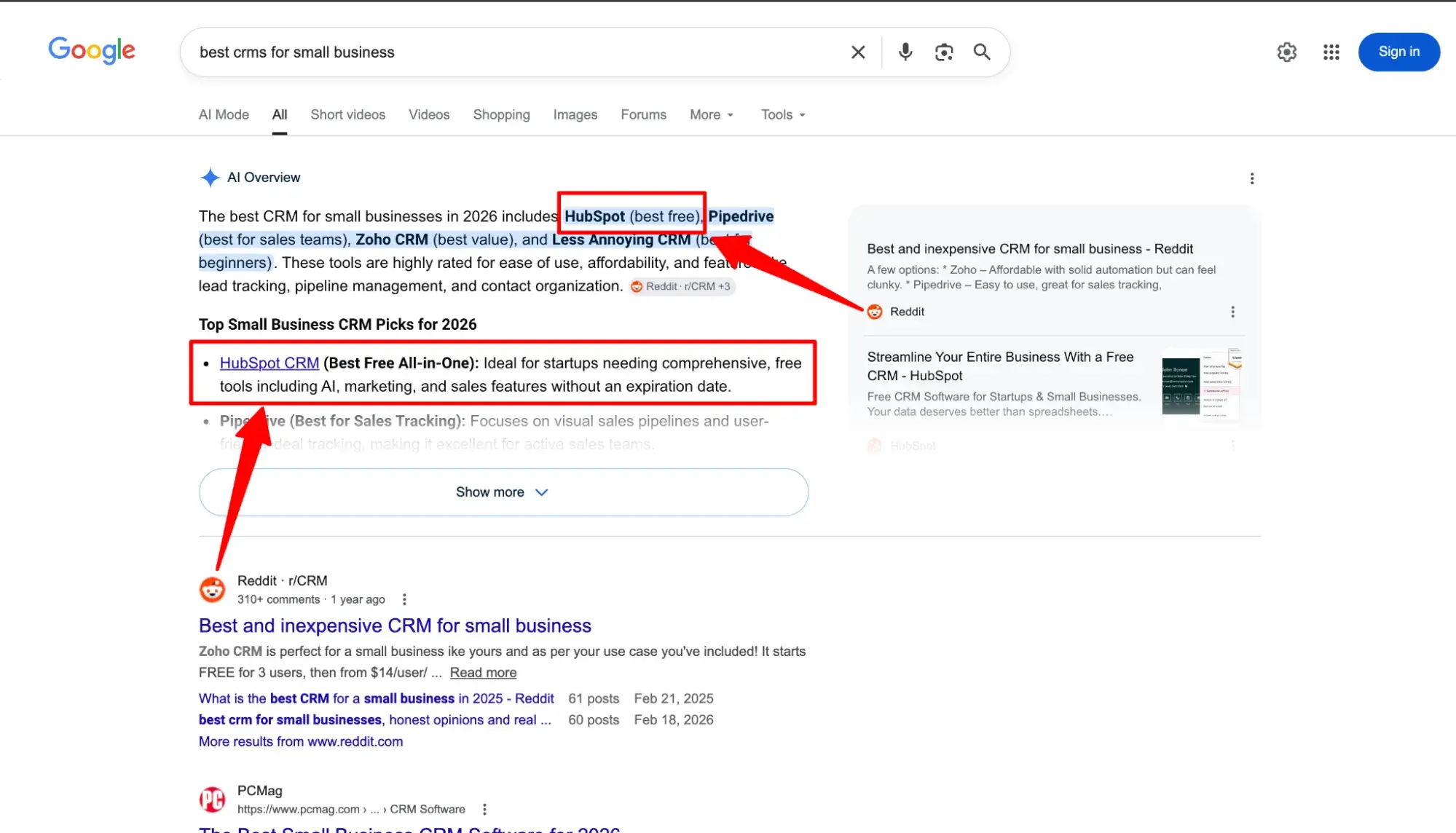Viewport: 1456px width, 833px height.
Task: Click the PCMag favicon
Action: (213, 800)
